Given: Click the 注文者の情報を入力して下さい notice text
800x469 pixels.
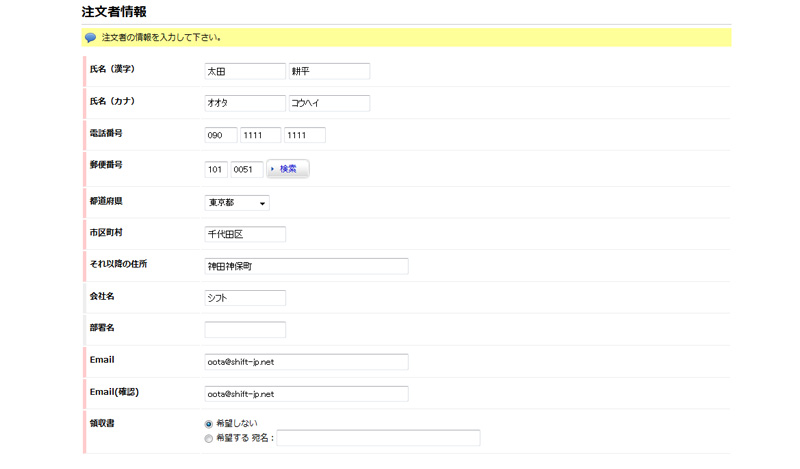Looking at the screenshot, I should [x=161, y=38].
